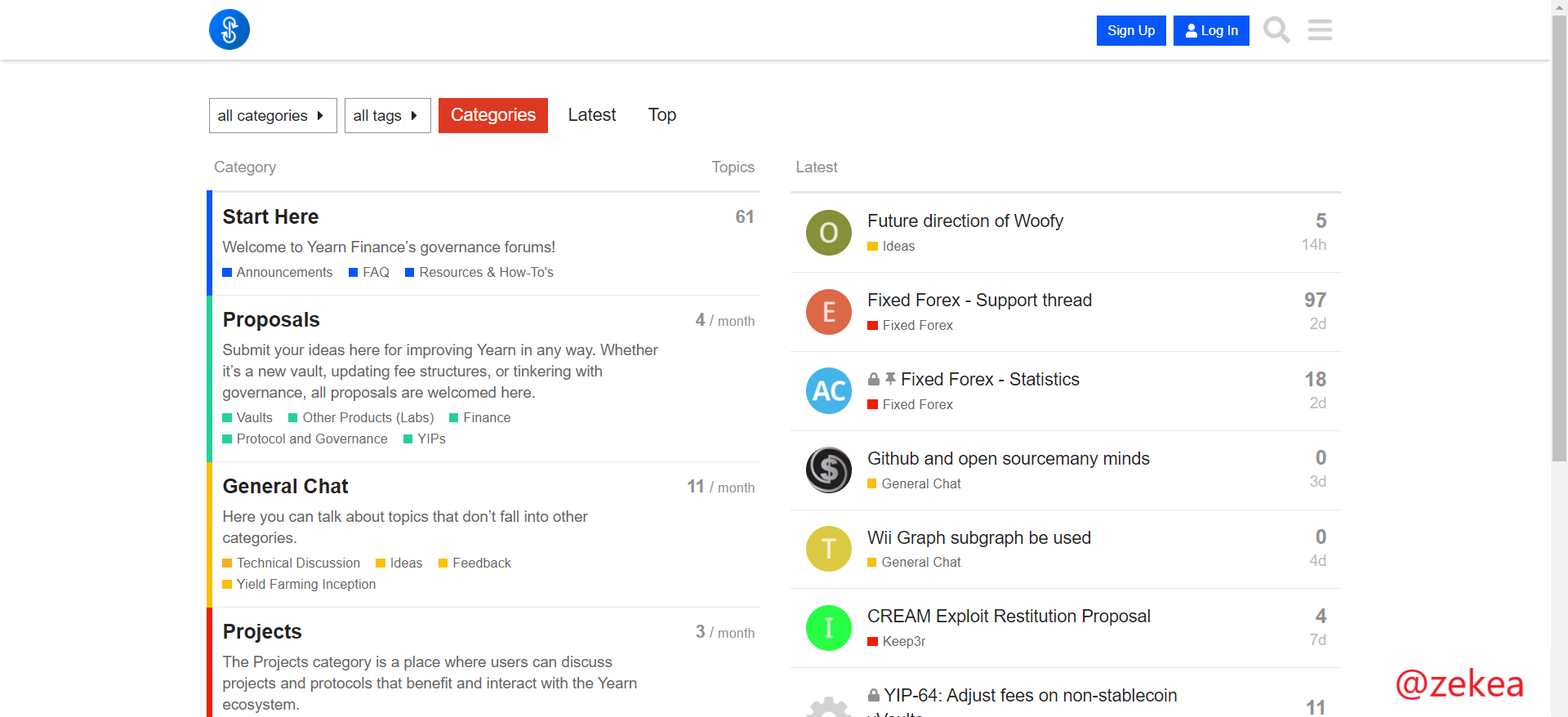Click the blue 'AC' user avatar
Viewport: 1568px width, 717px height.
[x=829, y=391]
